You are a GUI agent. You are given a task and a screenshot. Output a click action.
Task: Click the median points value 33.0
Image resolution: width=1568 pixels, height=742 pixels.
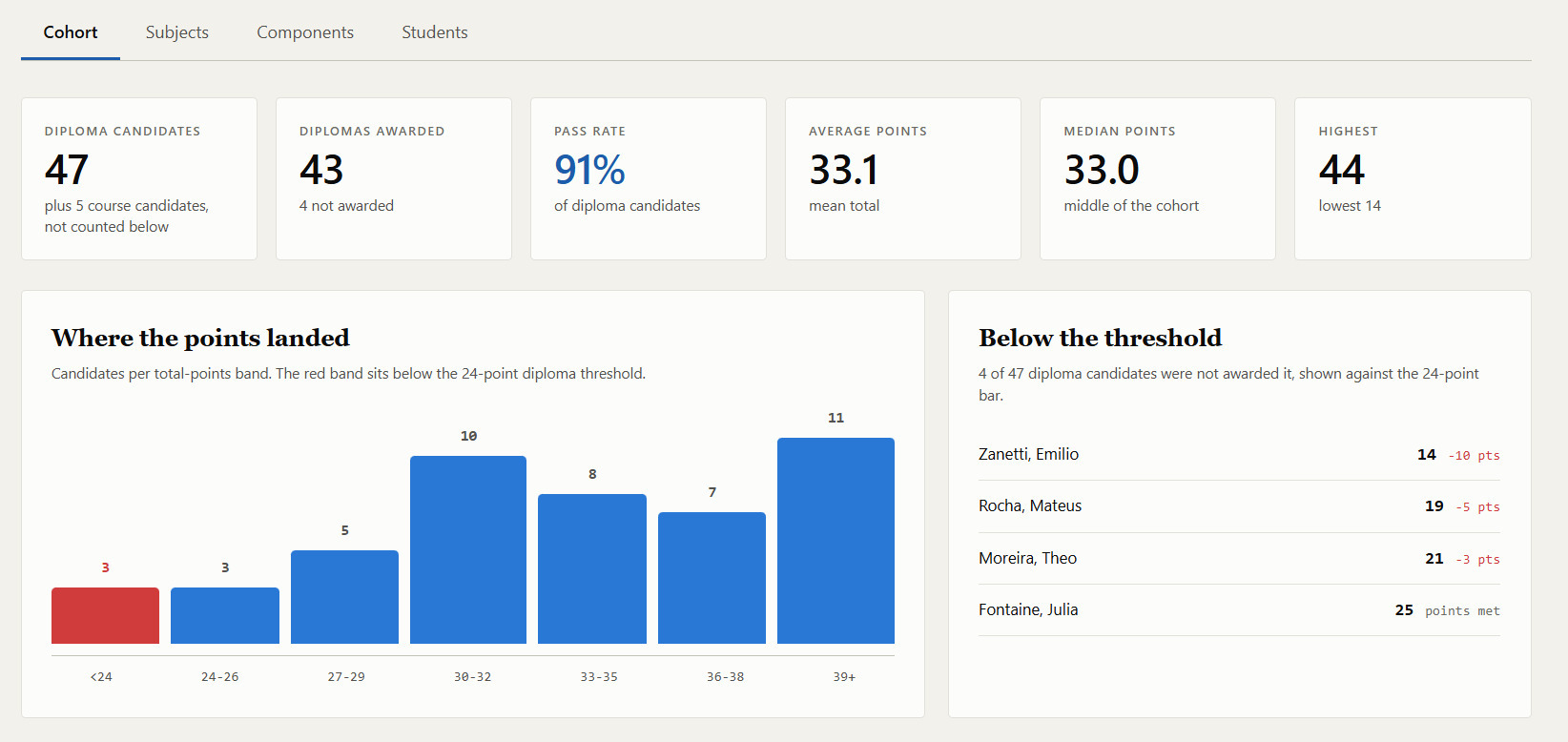1102,170
